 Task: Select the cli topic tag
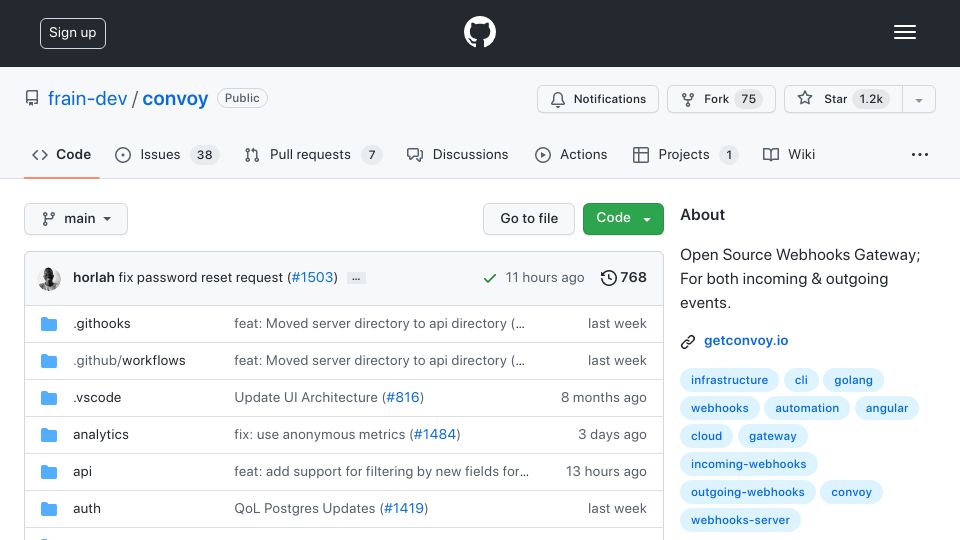[801, 380]
